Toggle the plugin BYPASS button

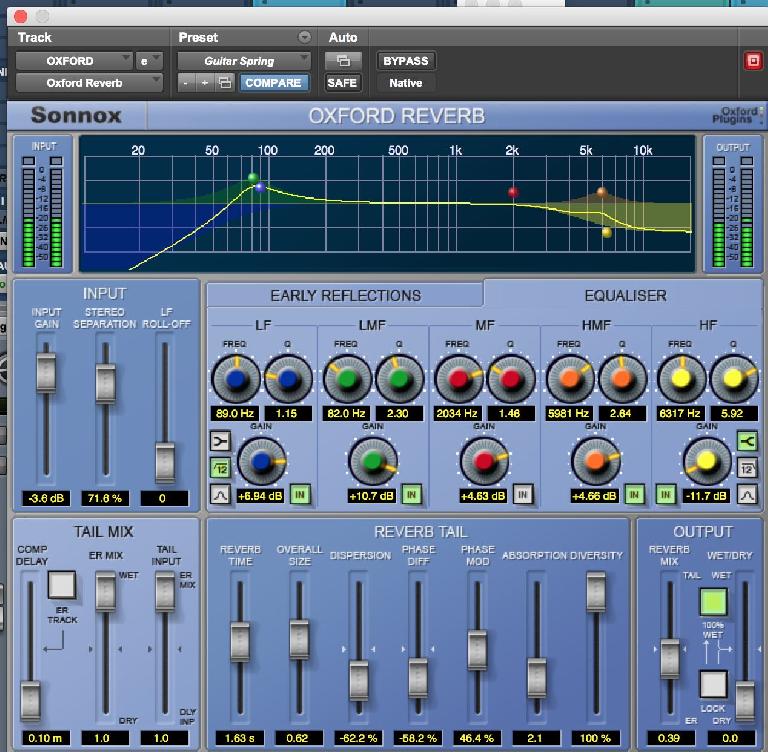pos(406,61)
